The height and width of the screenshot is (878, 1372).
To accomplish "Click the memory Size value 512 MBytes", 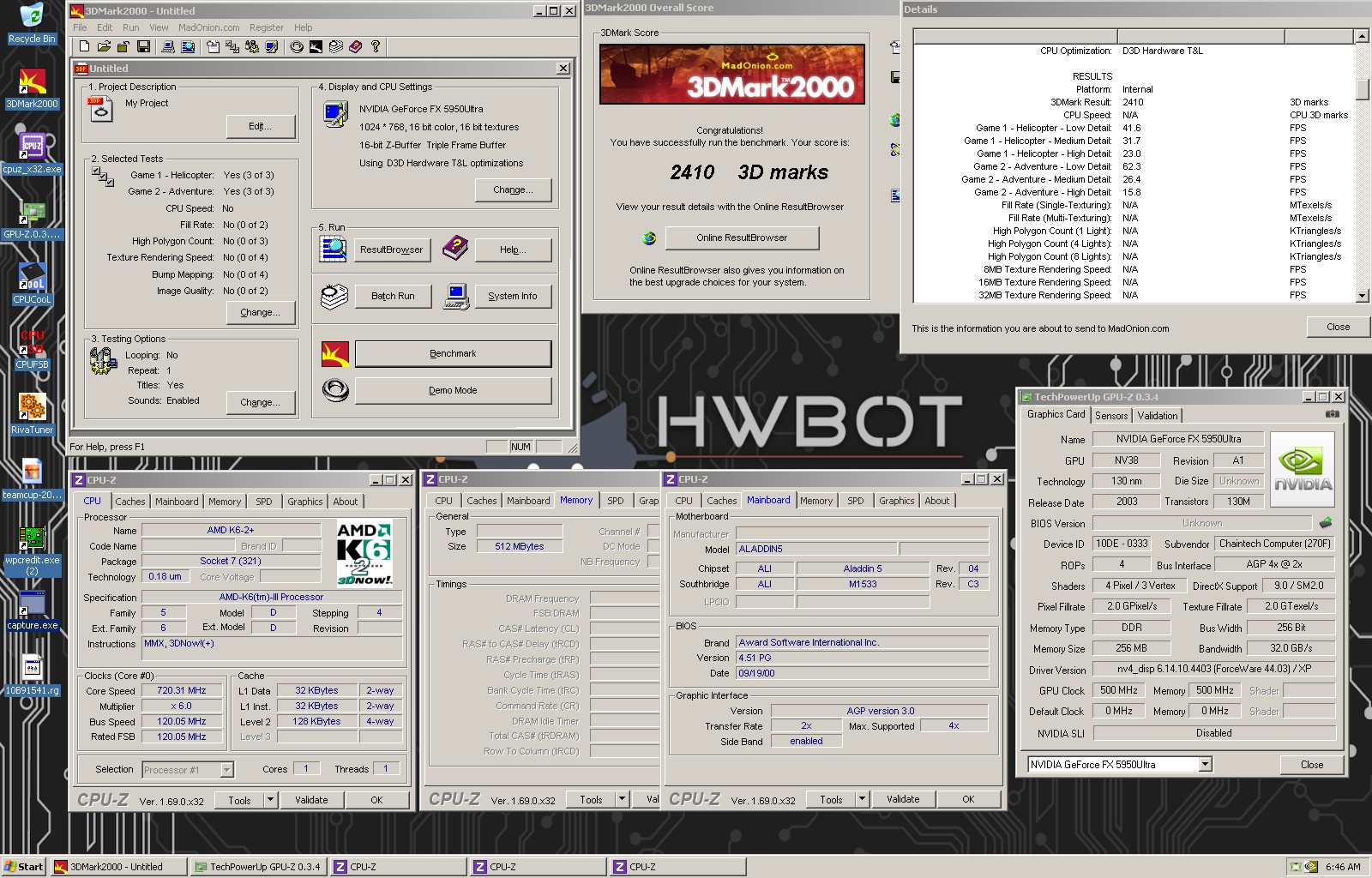I will coord(520,546).
